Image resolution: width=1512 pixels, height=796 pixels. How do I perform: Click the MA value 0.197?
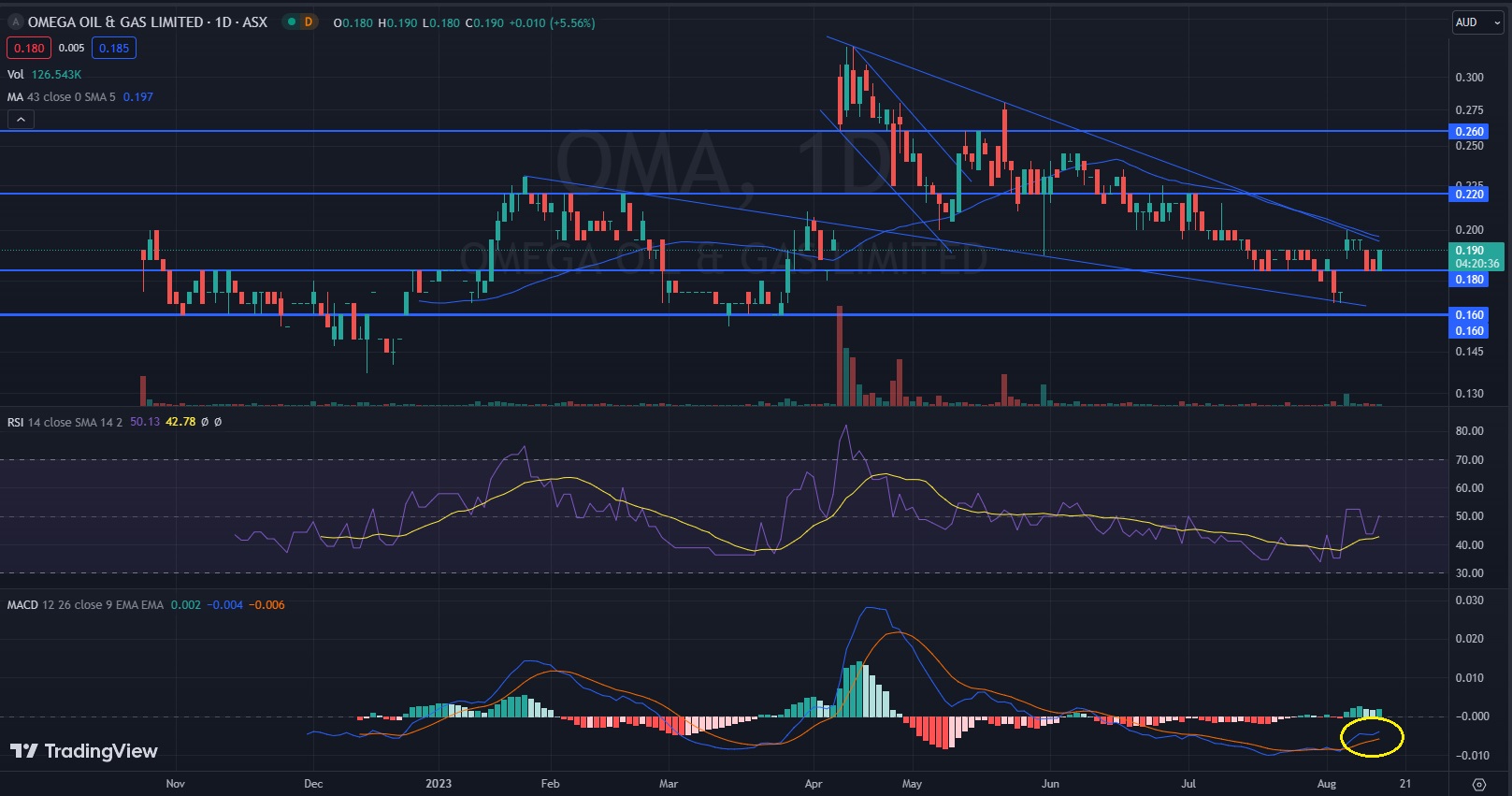[x=138, y=96]
